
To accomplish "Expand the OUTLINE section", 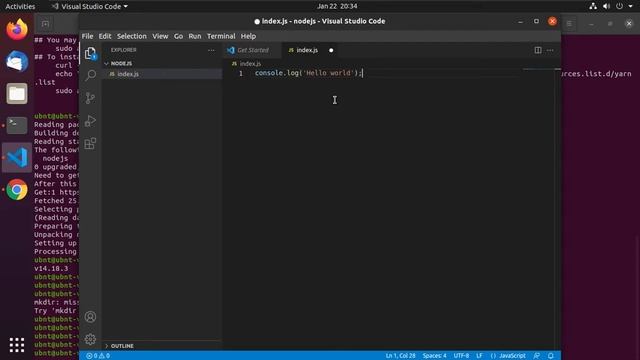I will [162, 346].
